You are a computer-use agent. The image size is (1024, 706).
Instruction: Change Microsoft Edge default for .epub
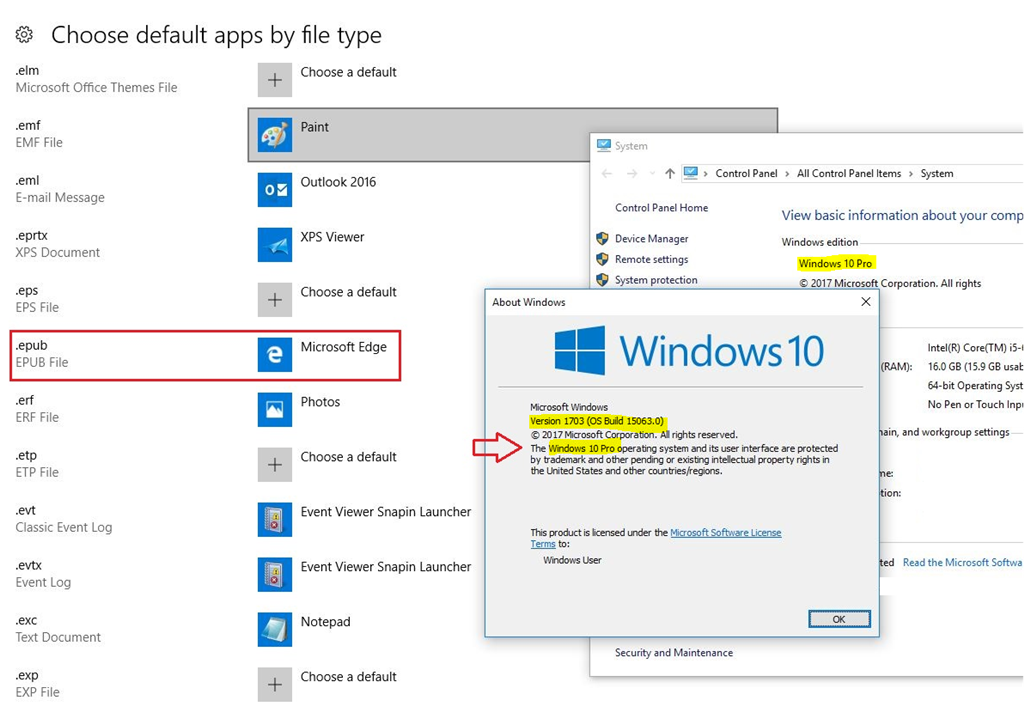click(x=344, y=347)
